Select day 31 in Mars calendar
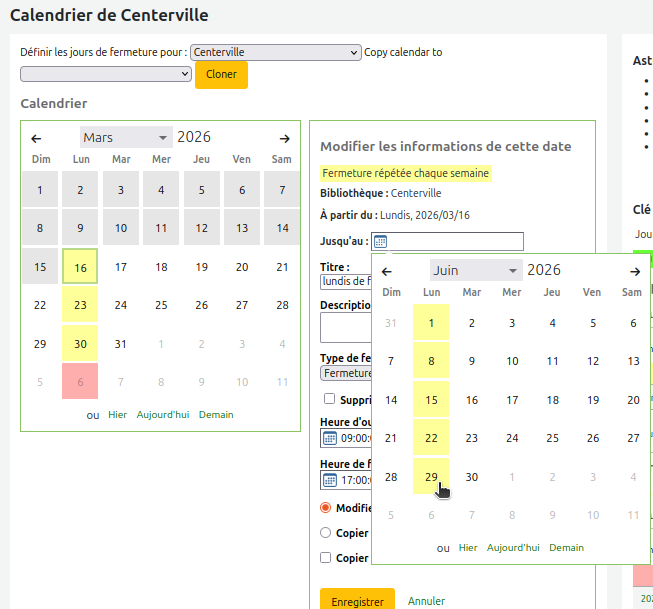Screen dimensions: 653x609 point(120,344)
